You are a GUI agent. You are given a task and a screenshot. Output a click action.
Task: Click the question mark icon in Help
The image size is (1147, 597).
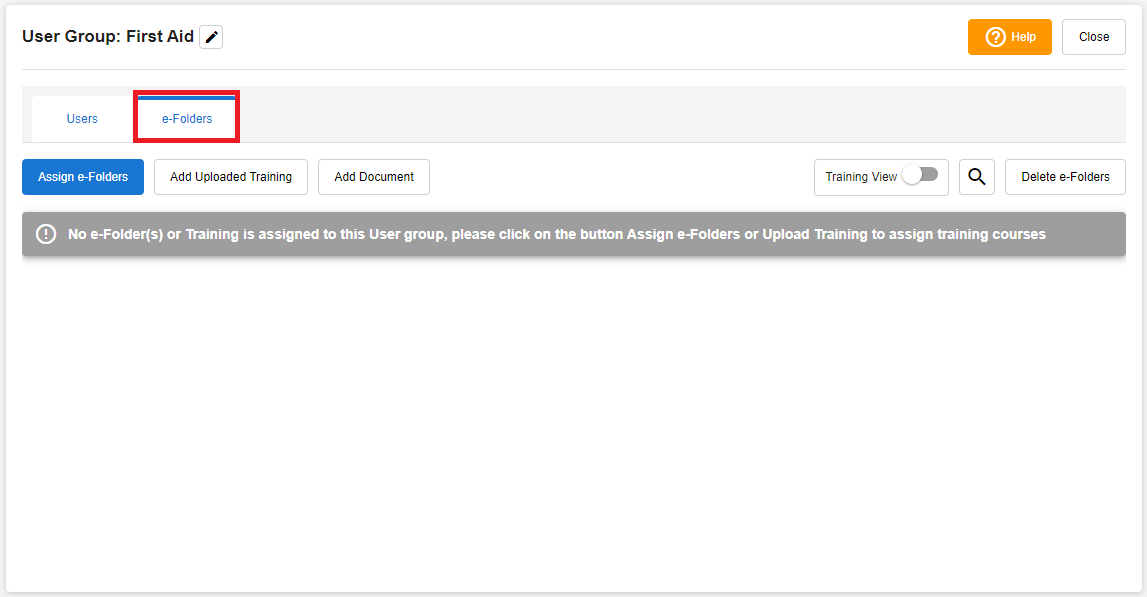[x=995, y=37]
